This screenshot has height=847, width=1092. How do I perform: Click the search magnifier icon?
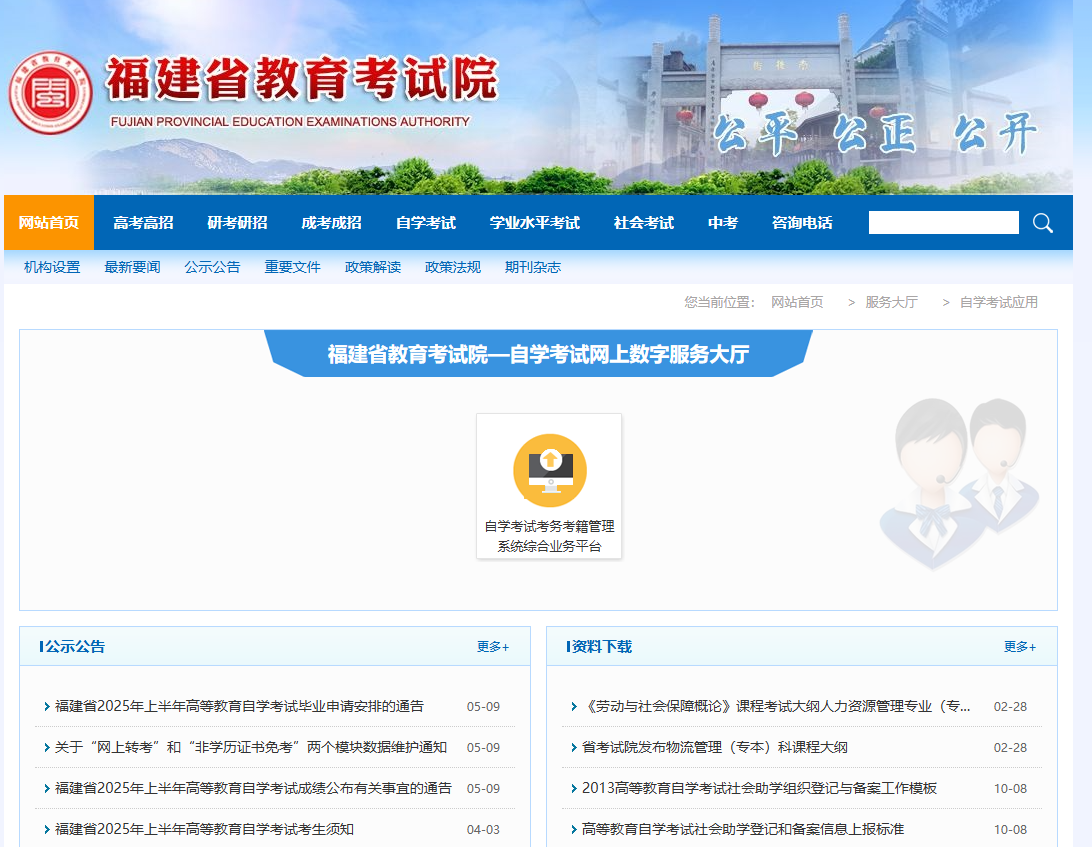coord(1042,223)
